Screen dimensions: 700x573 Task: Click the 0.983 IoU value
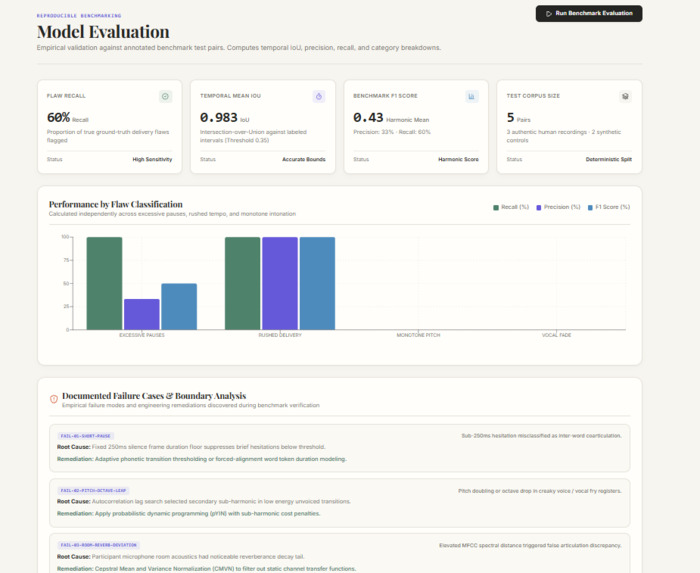point(219,117)
